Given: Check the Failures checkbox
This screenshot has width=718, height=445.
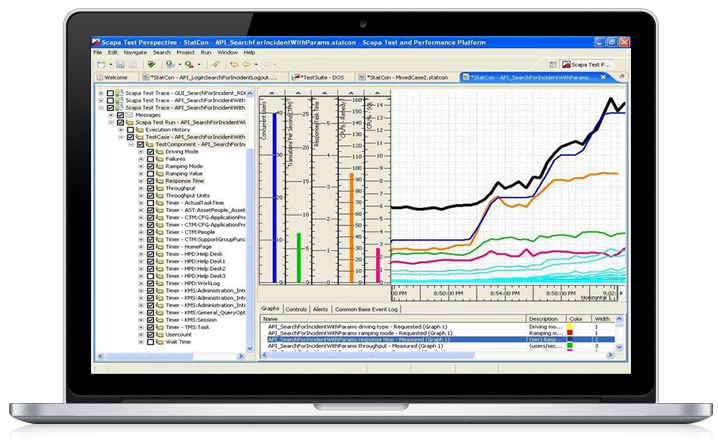Looking at the screenshot, I should (150, 159).
